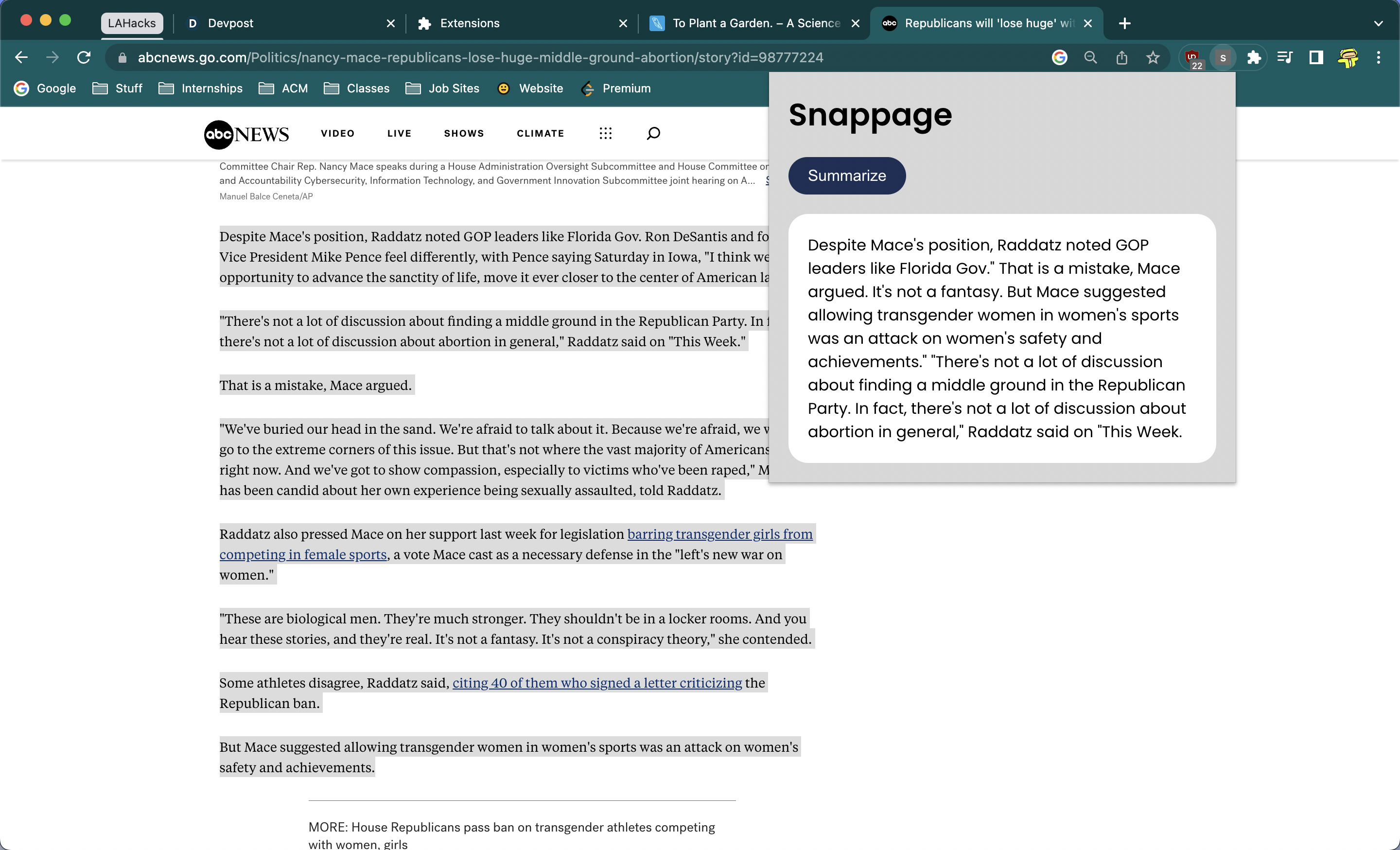The image size is (1400, 850).
Task: Reload the current page
Action: (x=84, y=57)
